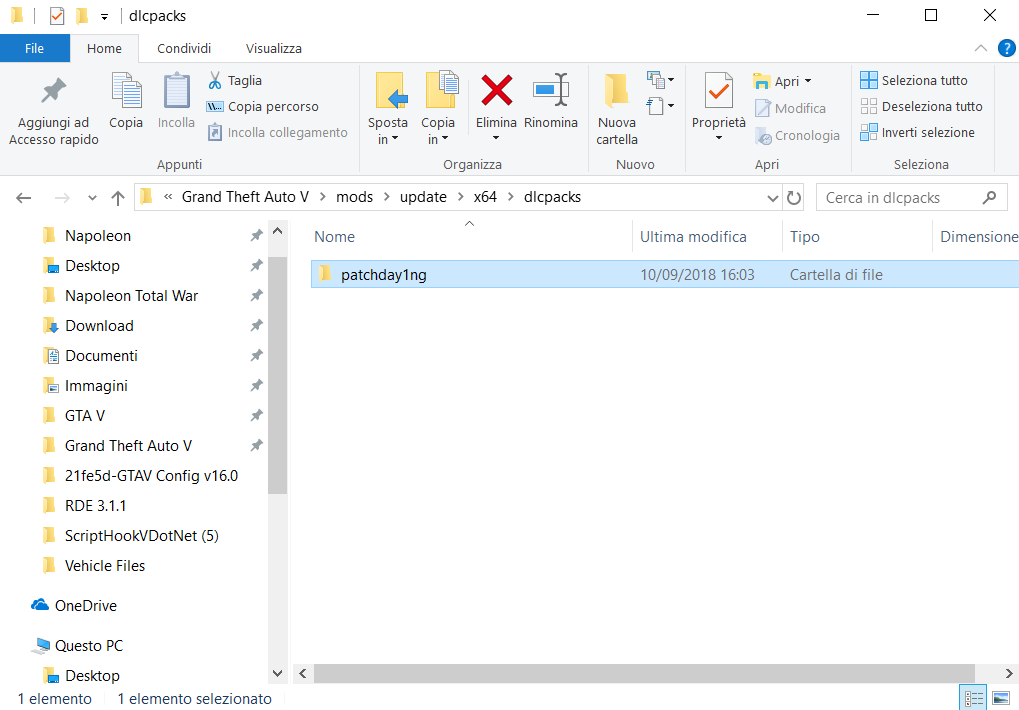
Task: Open Documenti in the sidebar
Action: point(101,355)
